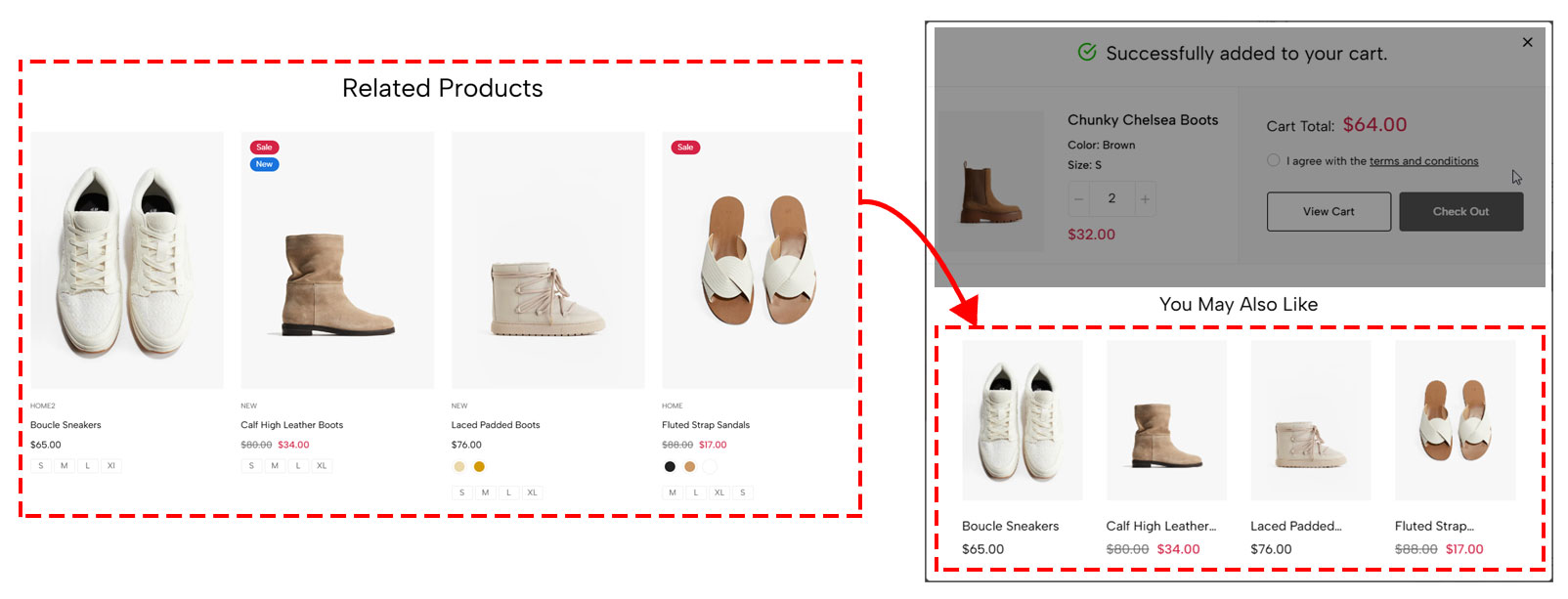Select the black color swatch for Fluted Strap Sandals
The image size is (1568, 599).
point(669,466)
